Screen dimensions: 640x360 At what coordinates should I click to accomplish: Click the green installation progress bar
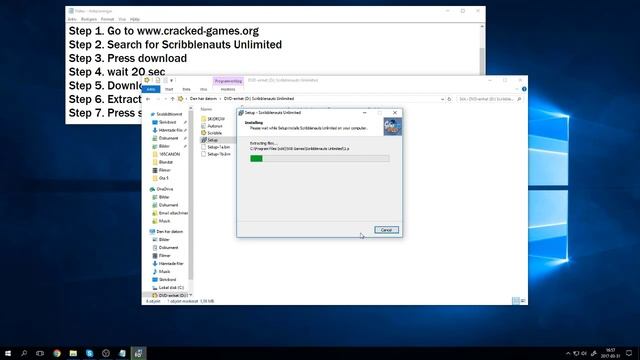pos(319,158)
